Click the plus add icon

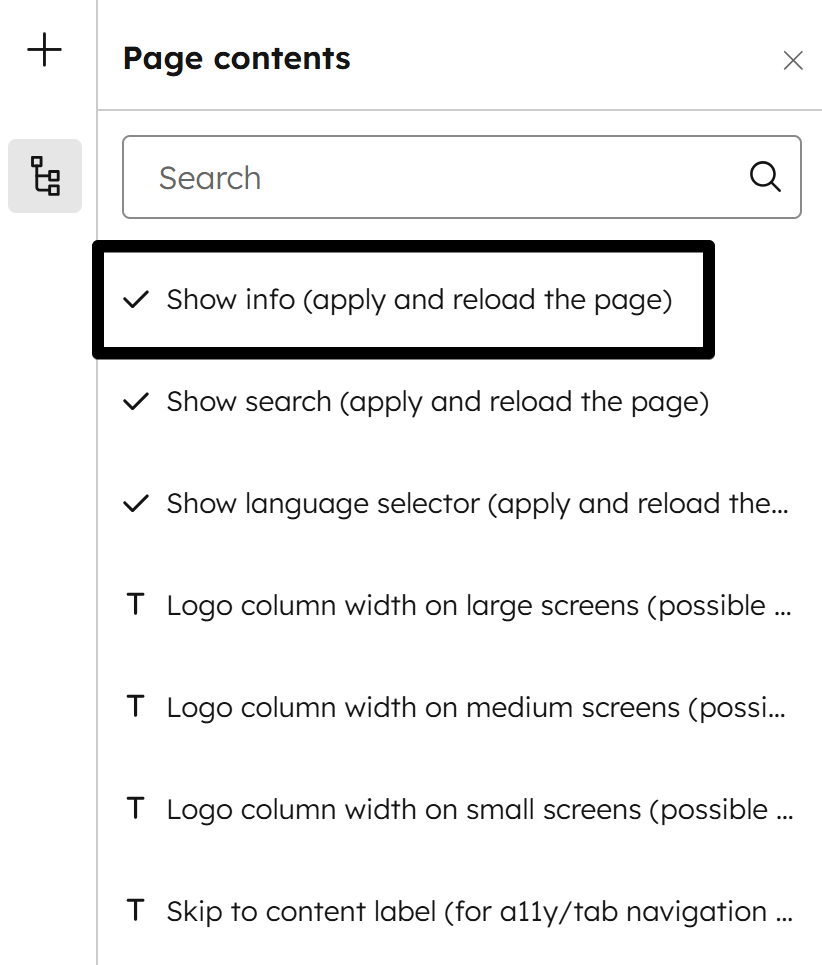click(x=45, y=50)
